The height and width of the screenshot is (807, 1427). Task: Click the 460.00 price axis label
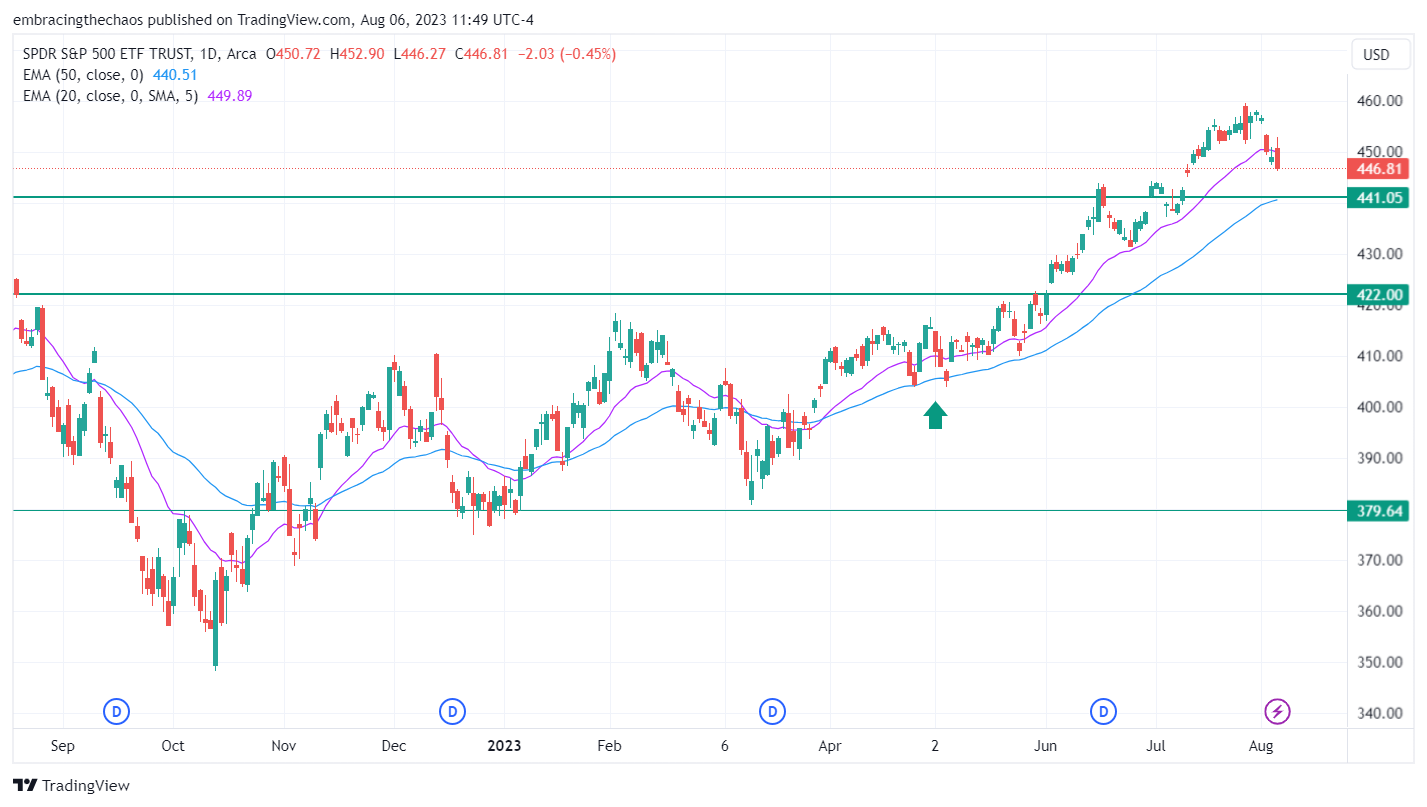(x=1382, y=101)
